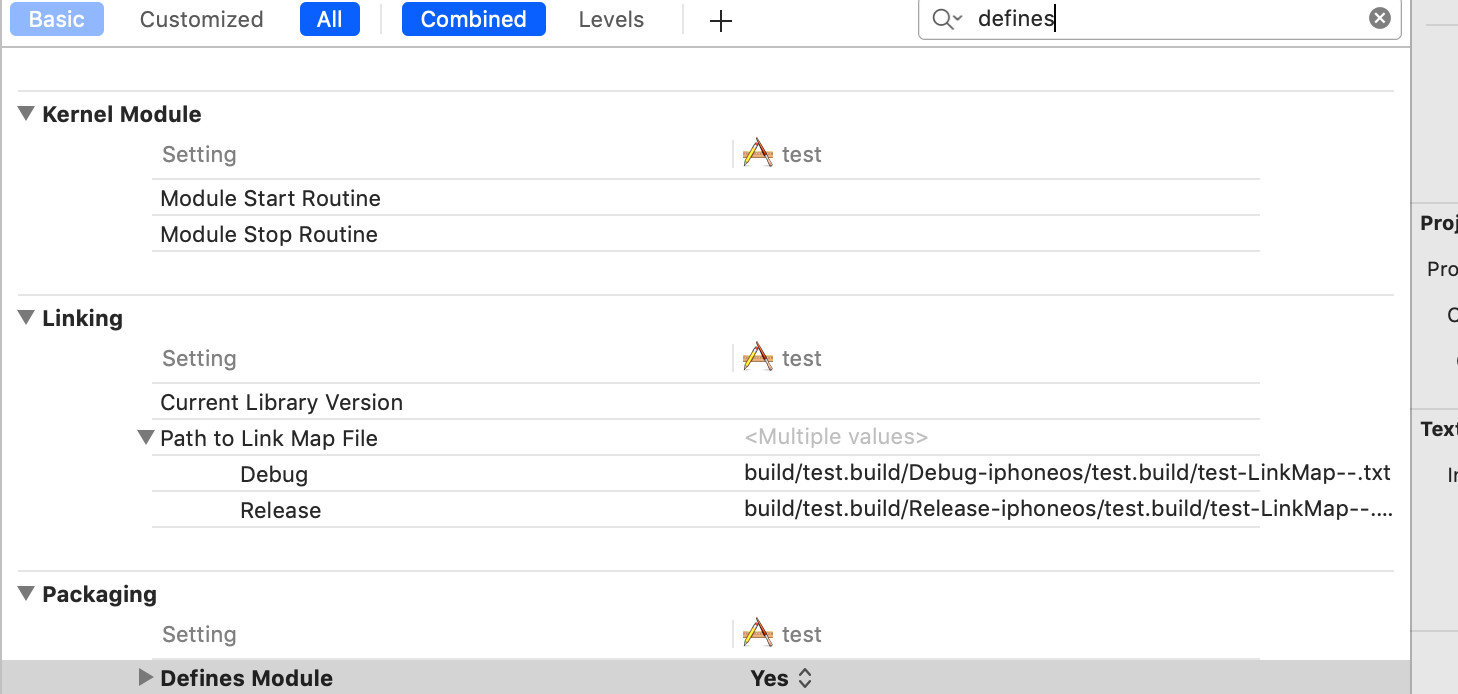Collapse the Kernel Module section
1458x694 pixels.
pyautogui.click(x=27, y=114)
